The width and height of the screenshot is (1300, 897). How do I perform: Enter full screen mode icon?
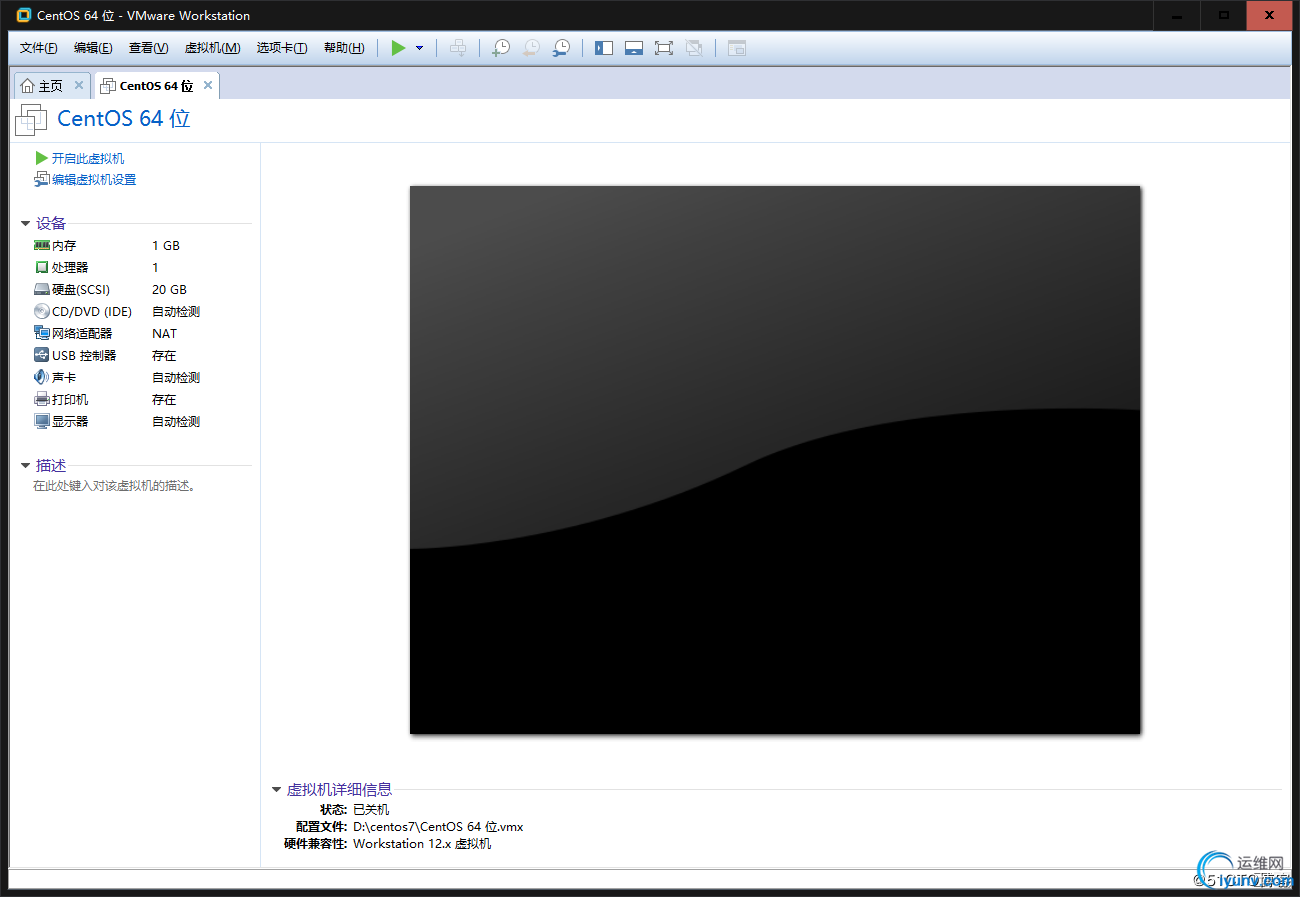tap(664, 48)
